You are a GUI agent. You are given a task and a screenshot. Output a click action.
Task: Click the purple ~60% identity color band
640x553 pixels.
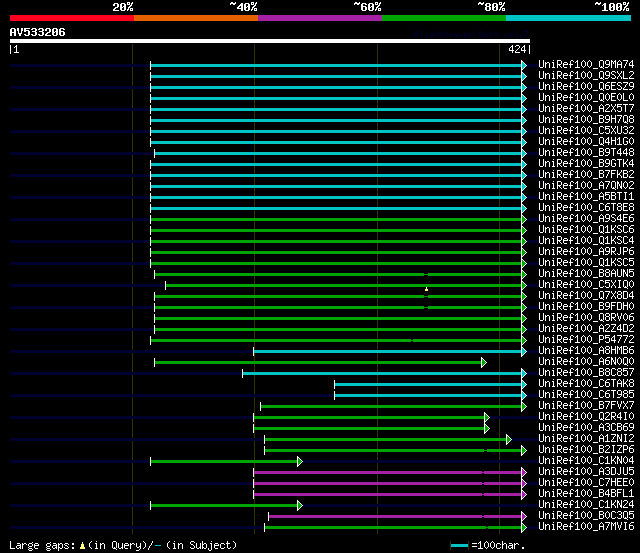click(x=320, y=18)
